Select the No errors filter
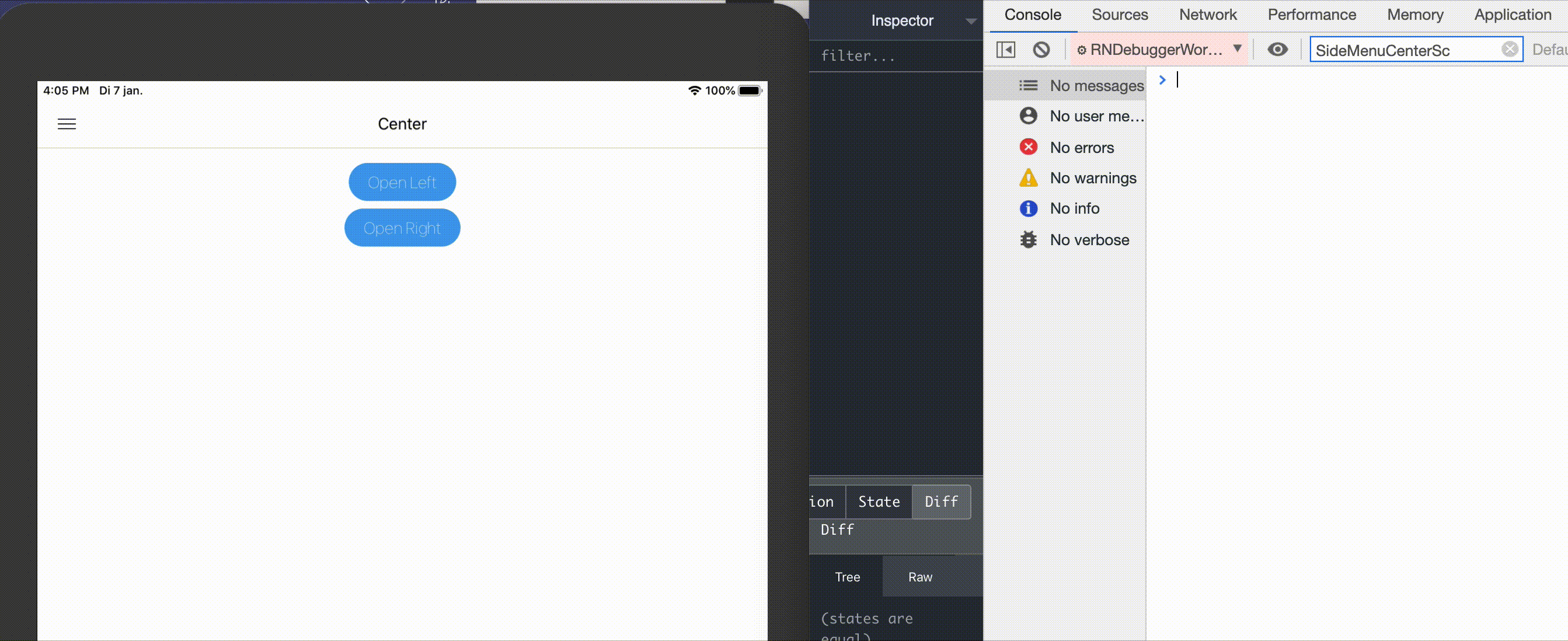Viewport: 1568px width, 641px height. click(1081, 147)
